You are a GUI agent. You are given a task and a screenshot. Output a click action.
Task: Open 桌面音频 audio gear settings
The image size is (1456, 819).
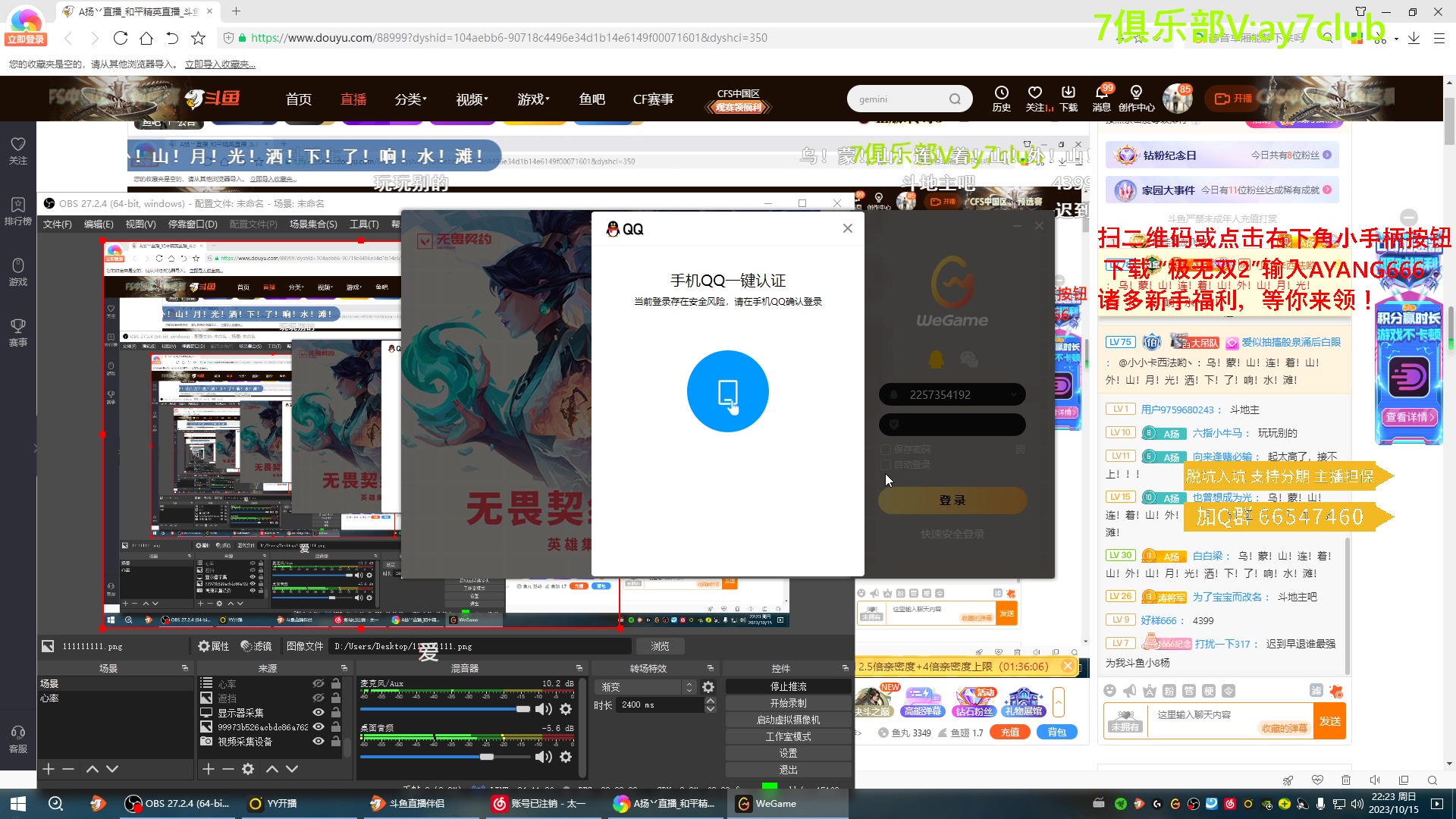click(x=566, y=757)
